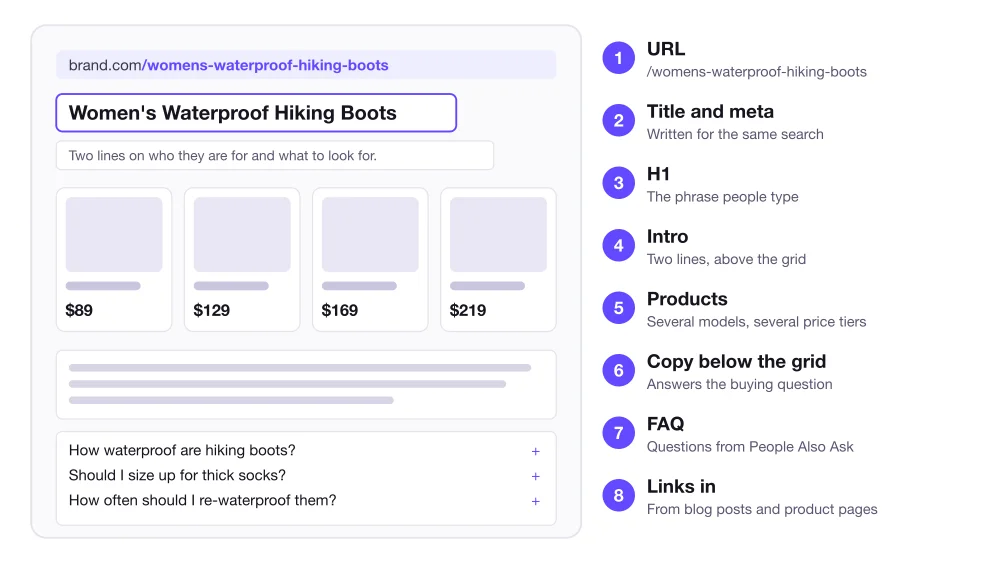Screen dimensions: 1000x563
Task: Click the two-line intro text box
Action: point(275,156)
